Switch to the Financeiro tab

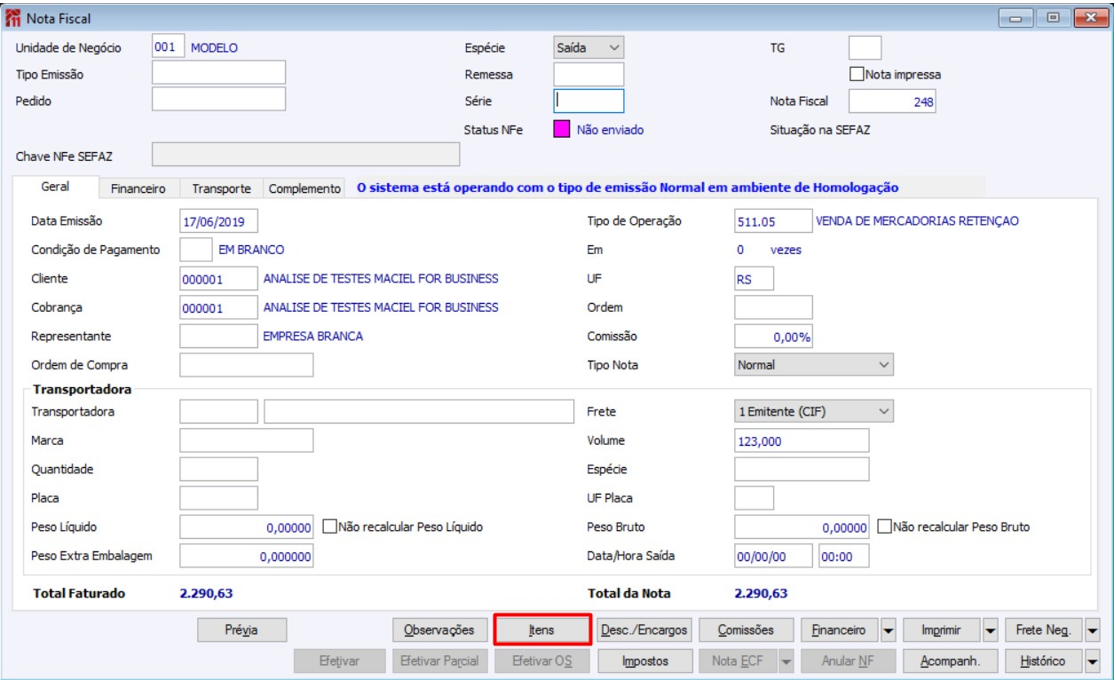pos(138,189)
